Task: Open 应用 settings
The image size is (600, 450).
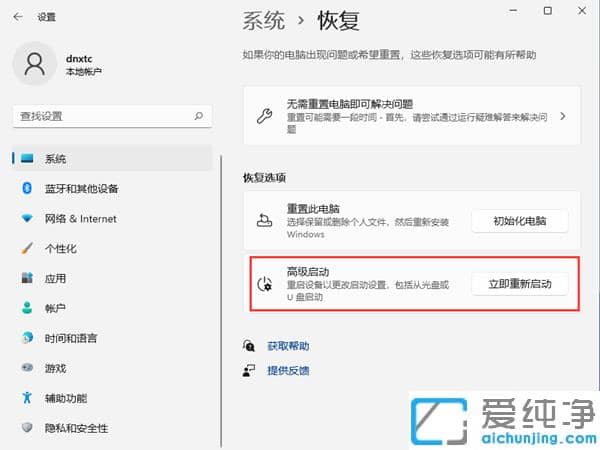Action: 112,278
